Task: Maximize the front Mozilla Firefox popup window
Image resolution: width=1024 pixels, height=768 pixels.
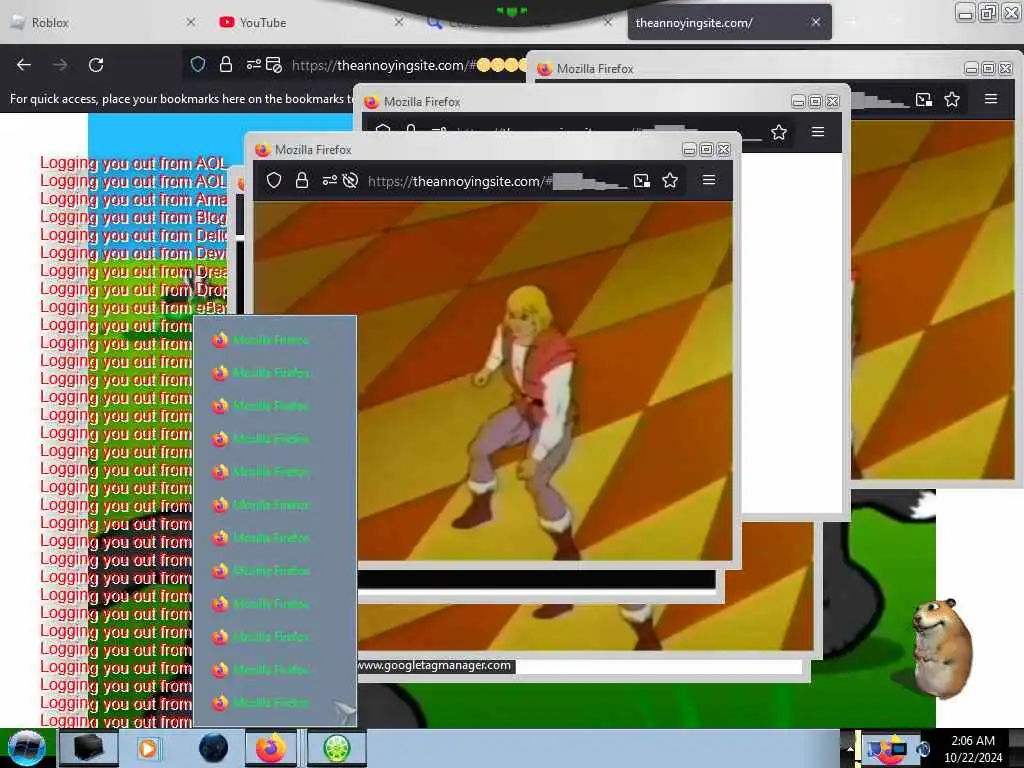Action: 706,150
